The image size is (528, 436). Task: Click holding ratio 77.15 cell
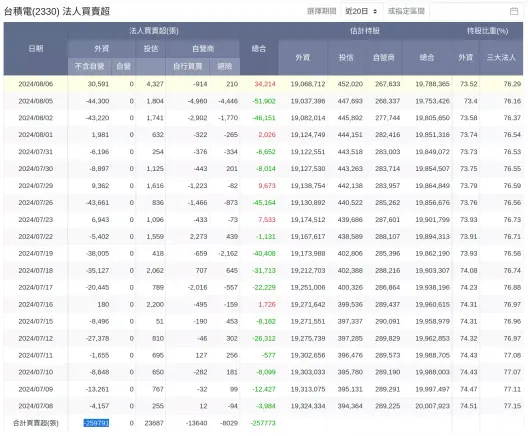512,406
